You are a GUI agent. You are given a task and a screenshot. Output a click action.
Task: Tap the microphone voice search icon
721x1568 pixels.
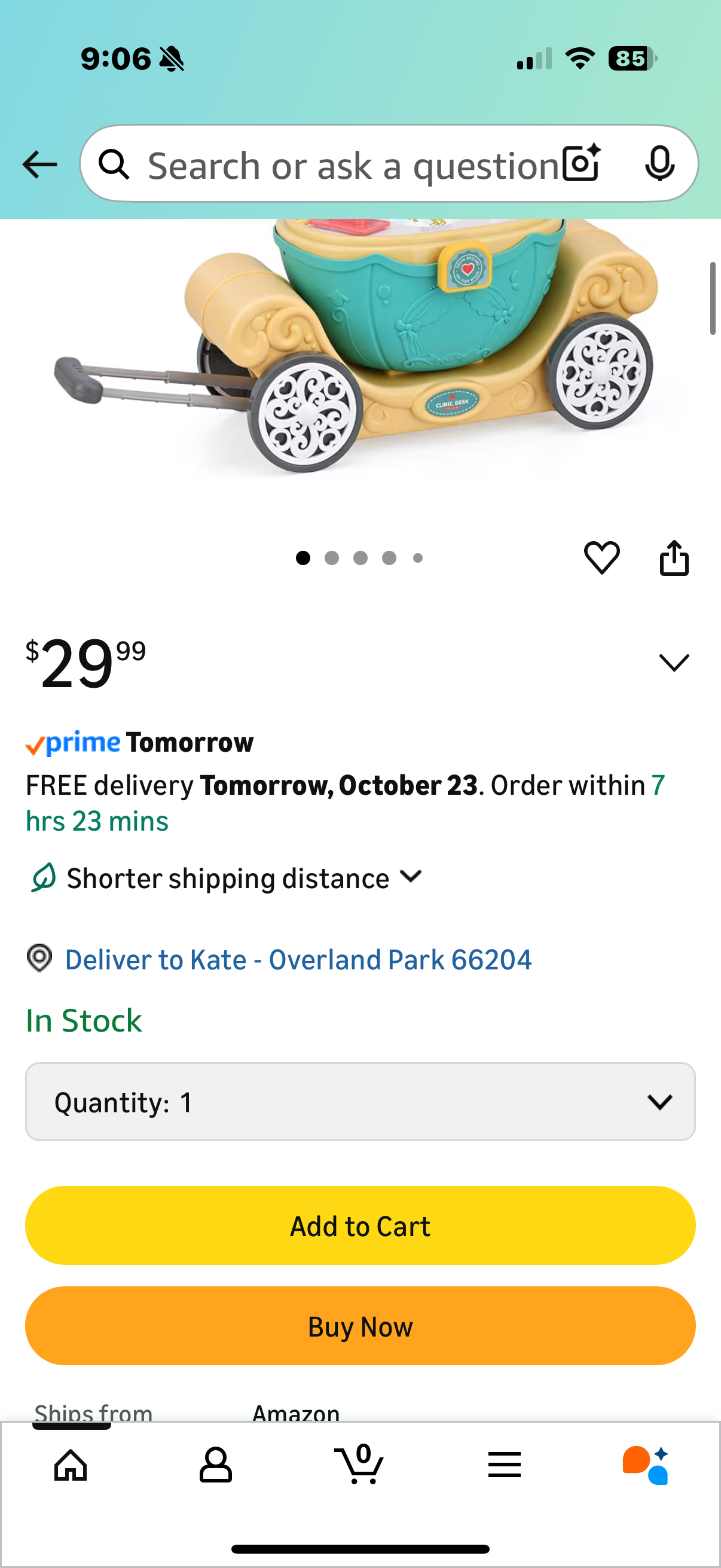pyautogui.click(x=659, y=164)
